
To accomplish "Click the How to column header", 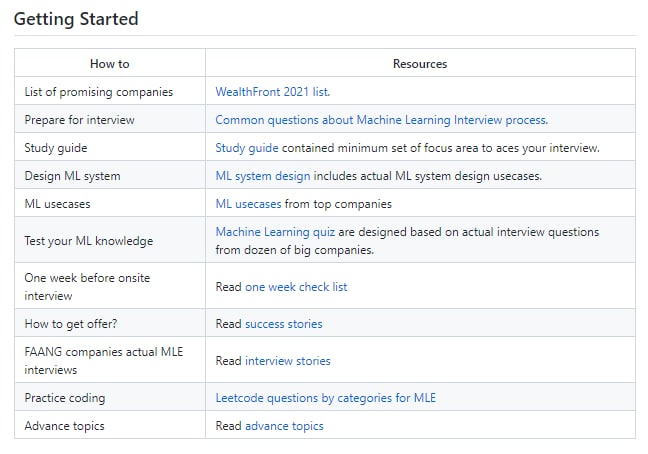I will tap(109, 63).
